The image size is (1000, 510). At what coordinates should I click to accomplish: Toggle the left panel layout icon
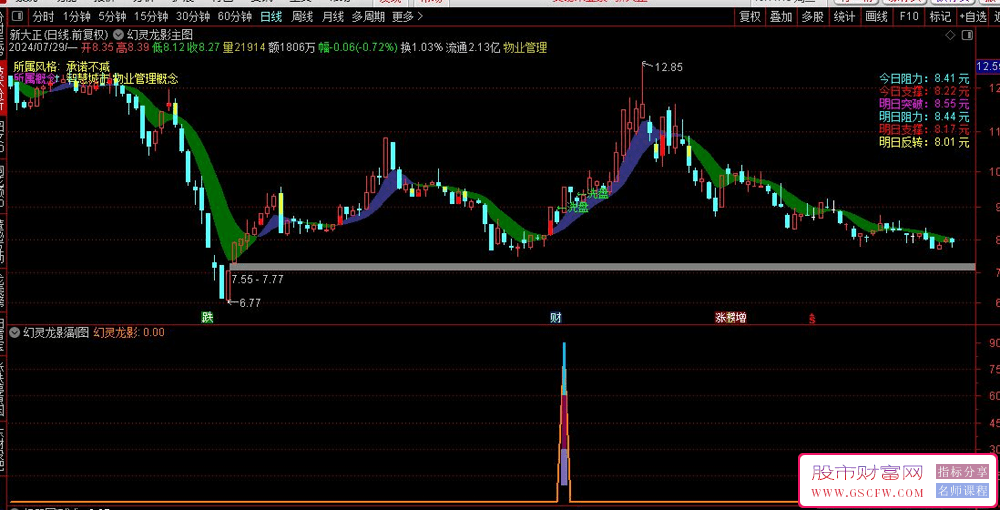pyautogui.click(x=17, y=17)
